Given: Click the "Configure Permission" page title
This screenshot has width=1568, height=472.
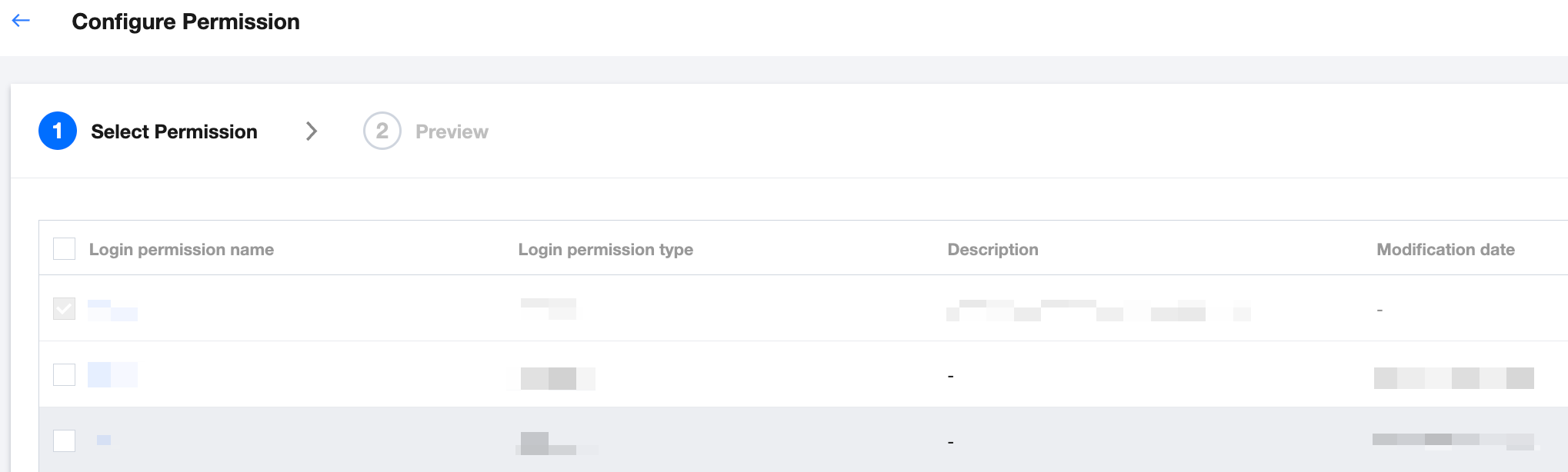Looking at the screenshot, I should (x=185, y=22).
